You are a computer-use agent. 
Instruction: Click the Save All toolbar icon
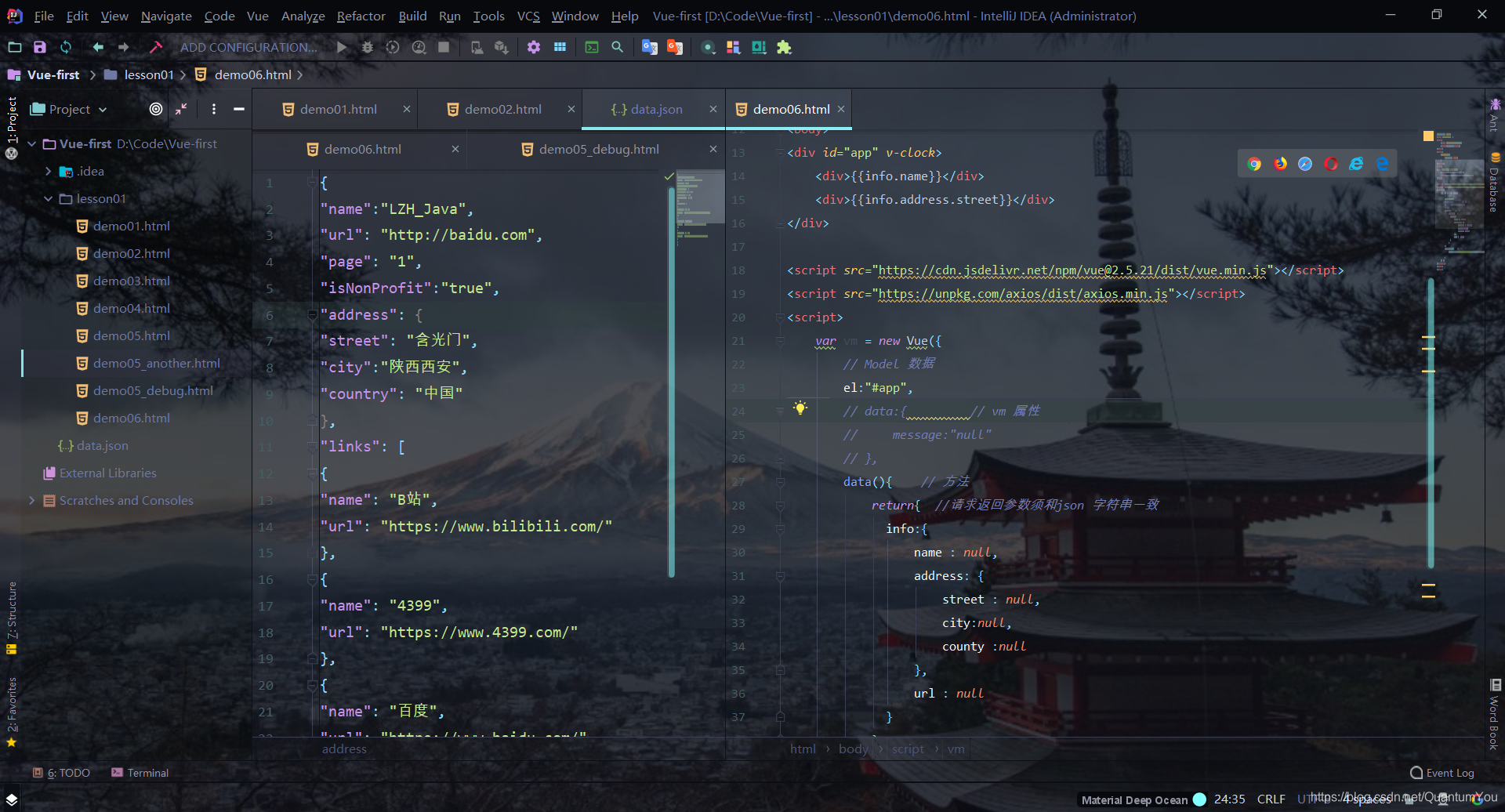[40, 47]
